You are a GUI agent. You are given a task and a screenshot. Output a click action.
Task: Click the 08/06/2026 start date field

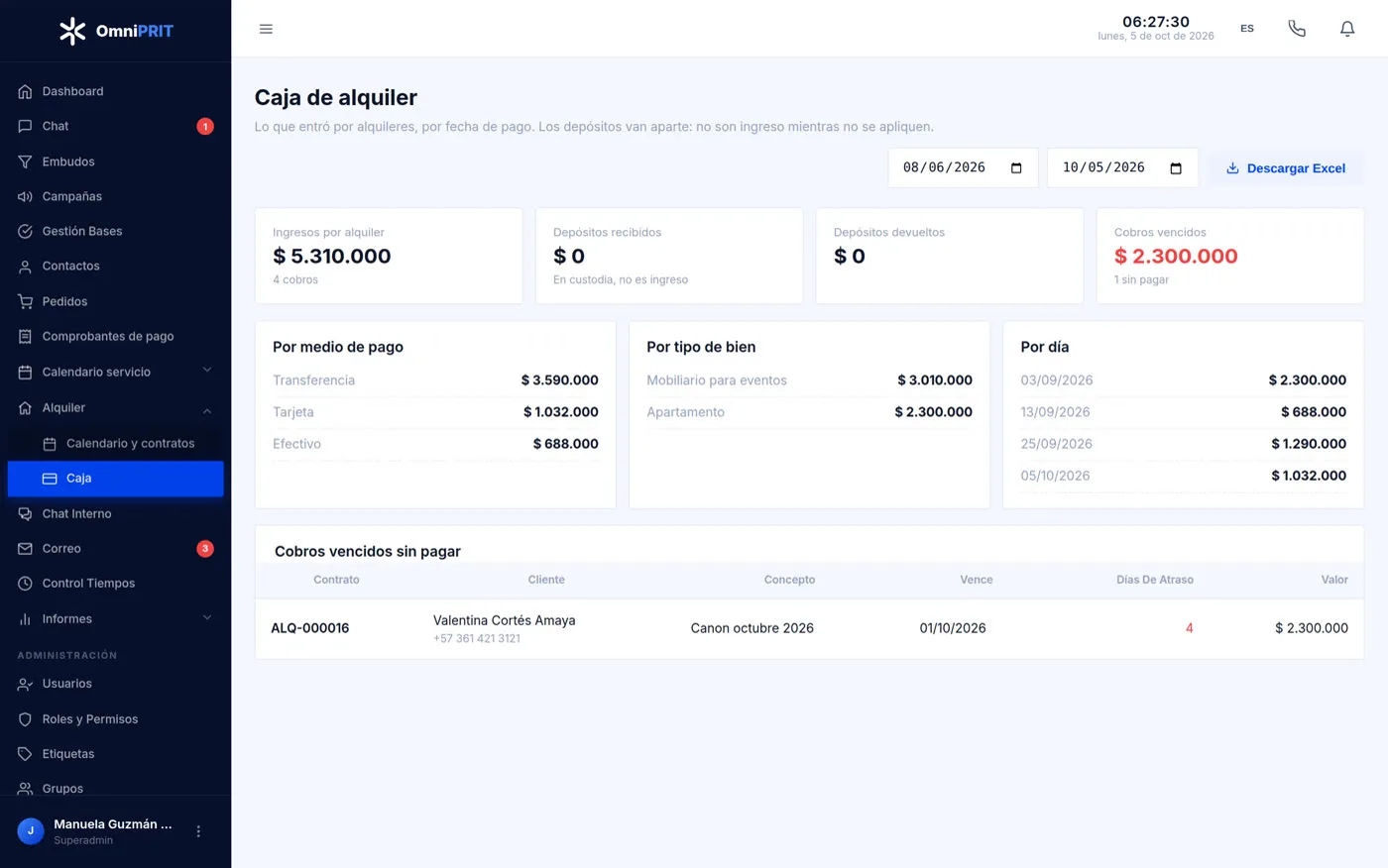point(963,168)
